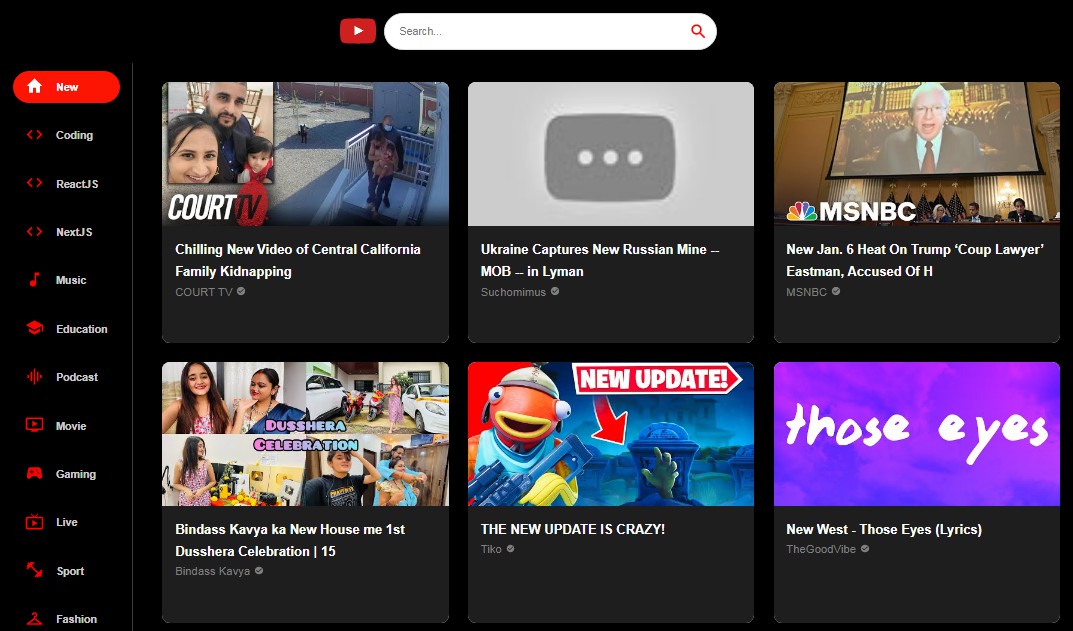Viewport: 1073px width, 631px height.
Task: Click the Live TV icon
Action: 34,522
